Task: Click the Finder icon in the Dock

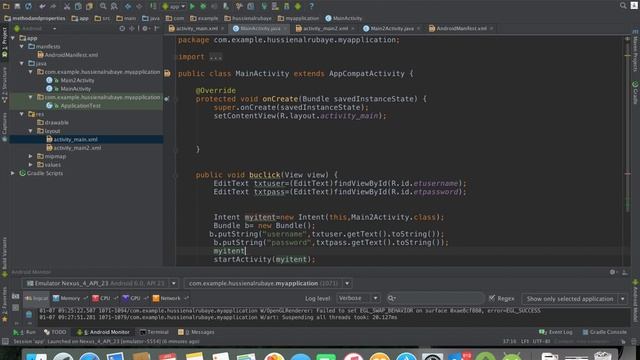Action: tap(37, 356)
